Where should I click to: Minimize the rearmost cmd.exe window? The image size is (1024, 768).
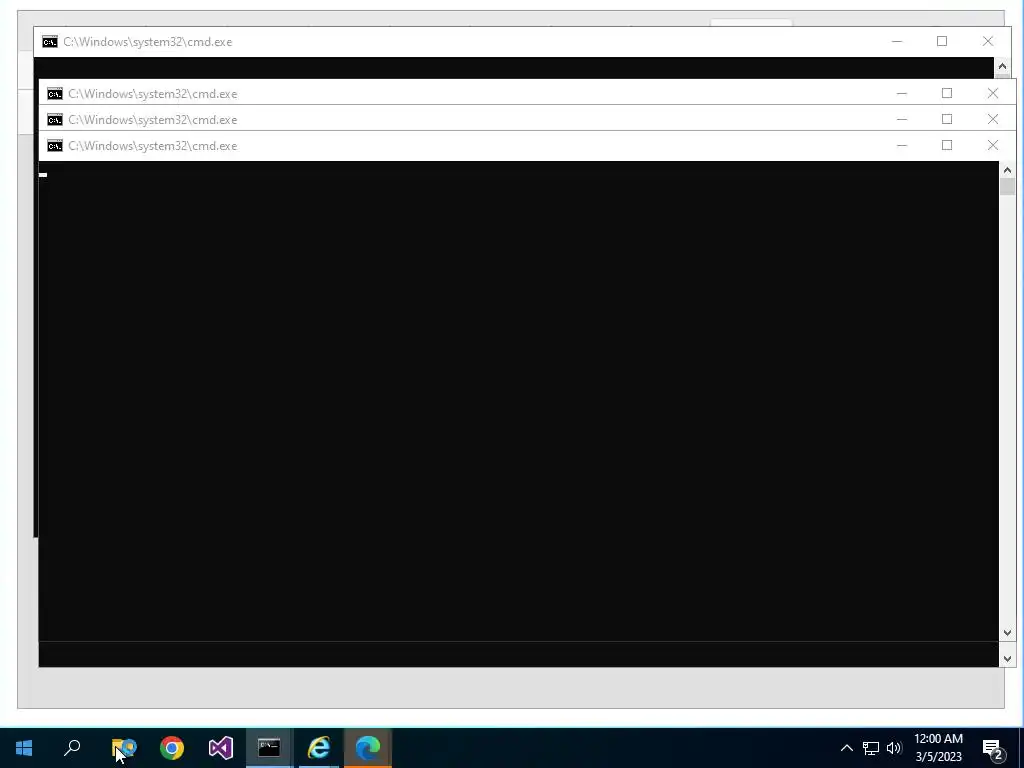pos(897,41)
